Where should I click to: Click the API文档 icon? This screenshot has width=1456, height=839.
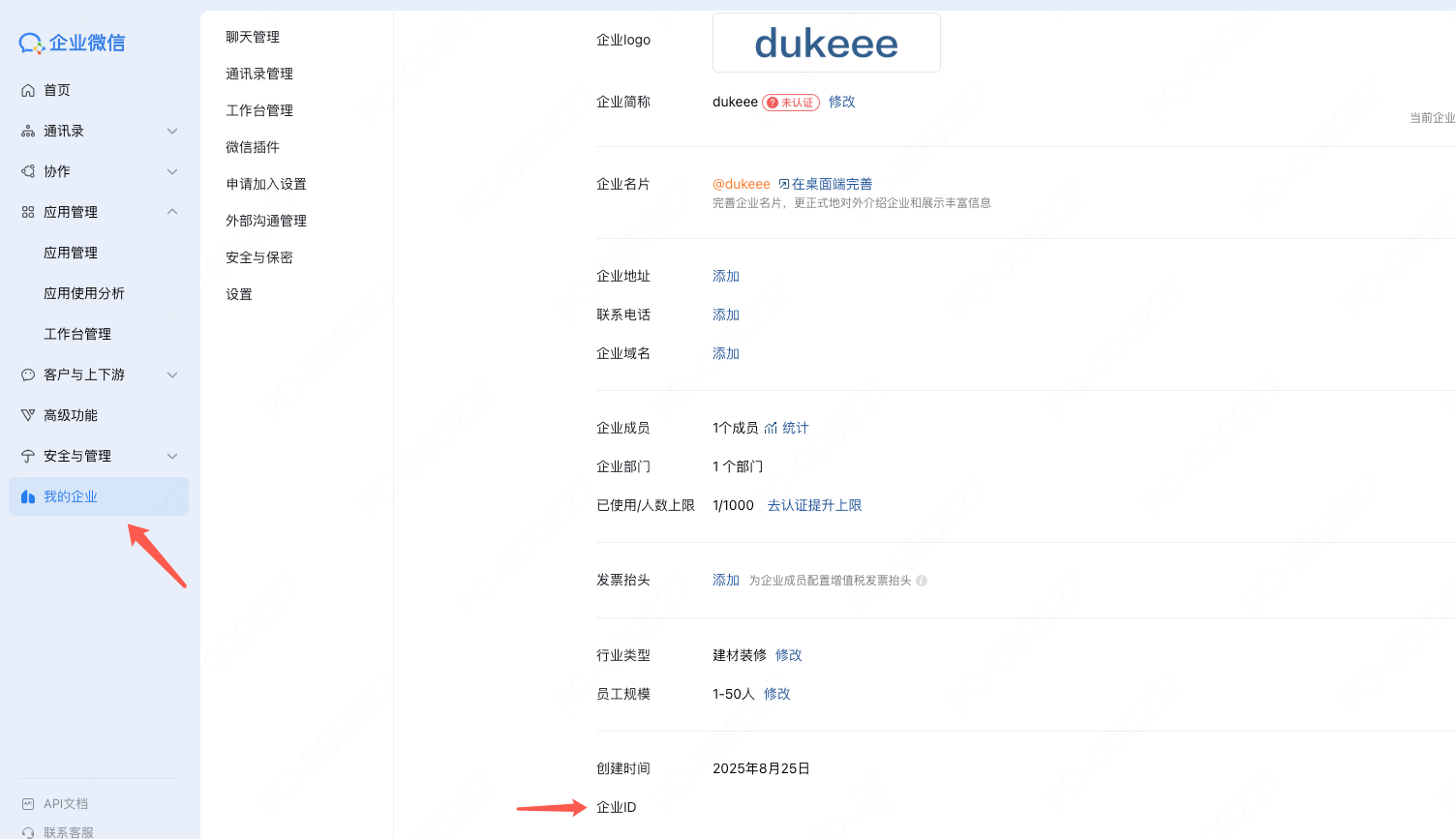coord(28,804)
